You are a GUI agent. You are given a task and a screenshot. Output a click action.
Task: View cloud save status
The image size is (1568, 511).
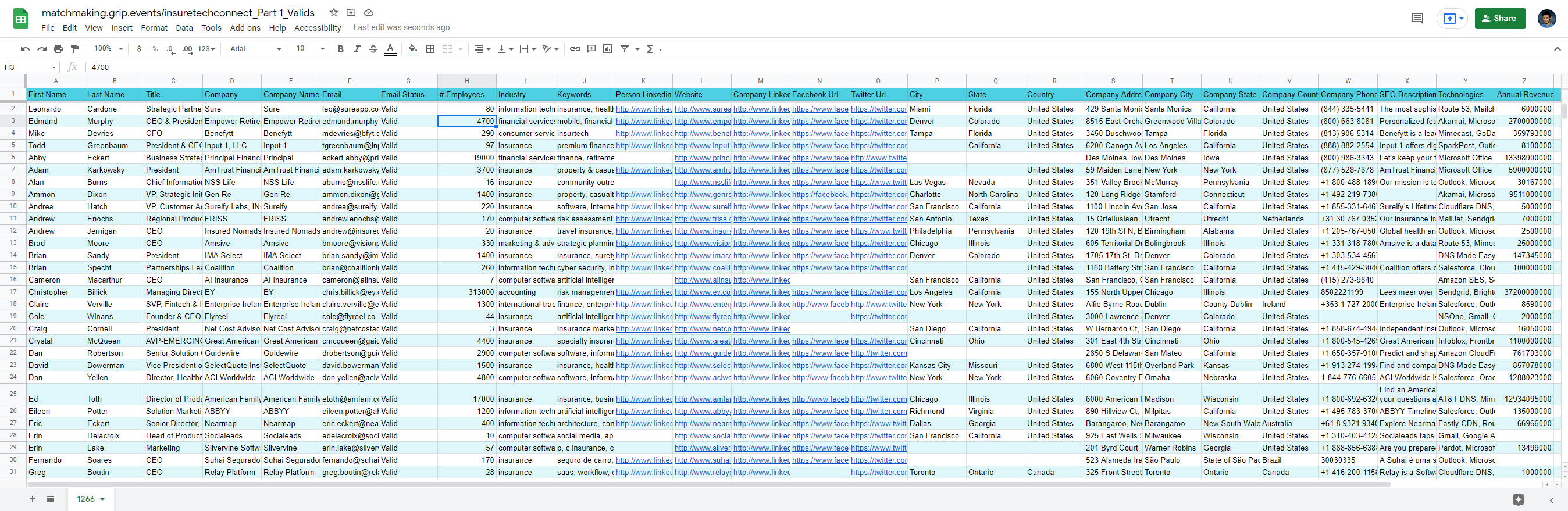[368, 12]
